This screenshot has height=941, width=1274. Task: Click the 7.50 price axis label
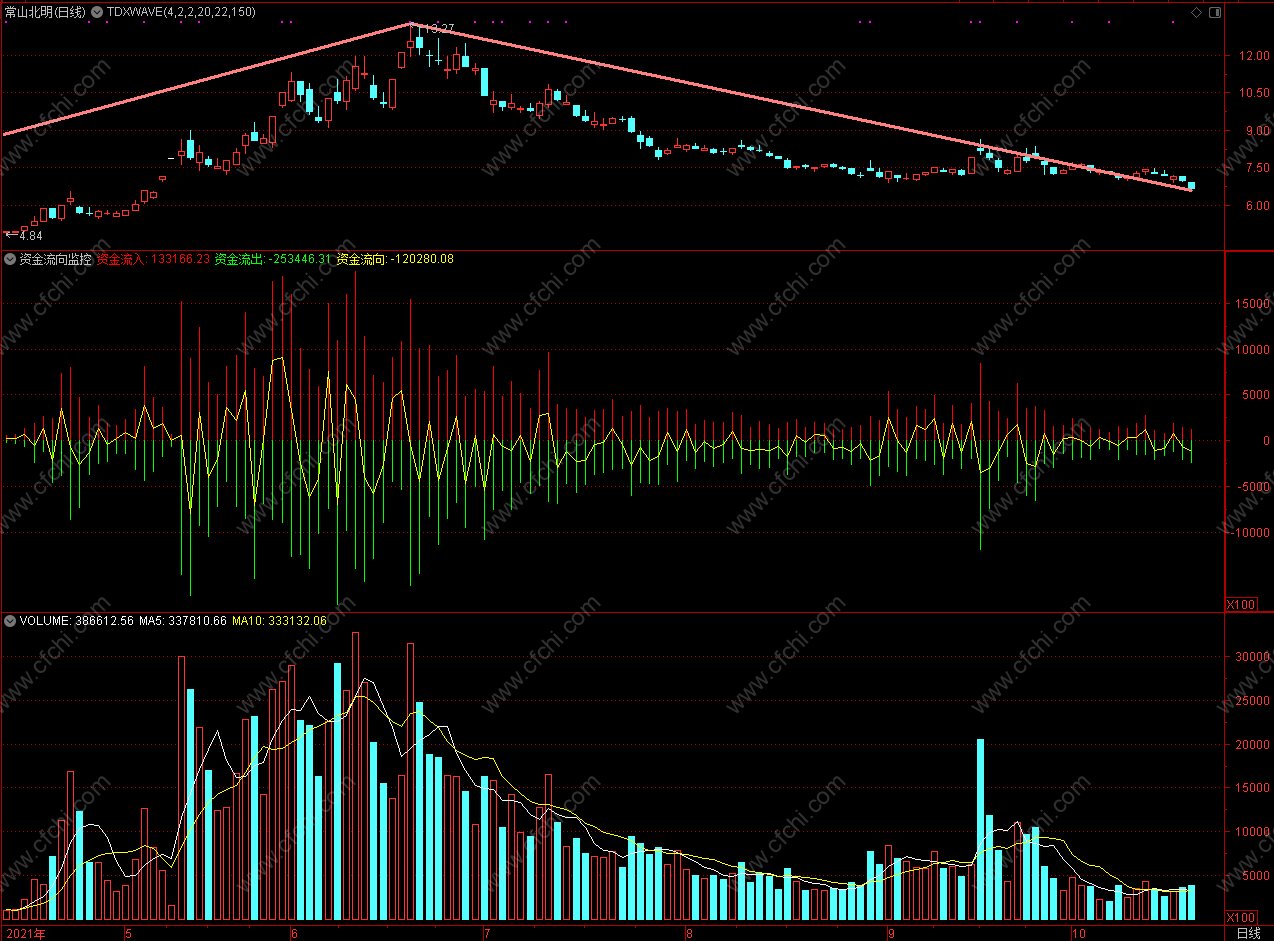point(1256,168)
